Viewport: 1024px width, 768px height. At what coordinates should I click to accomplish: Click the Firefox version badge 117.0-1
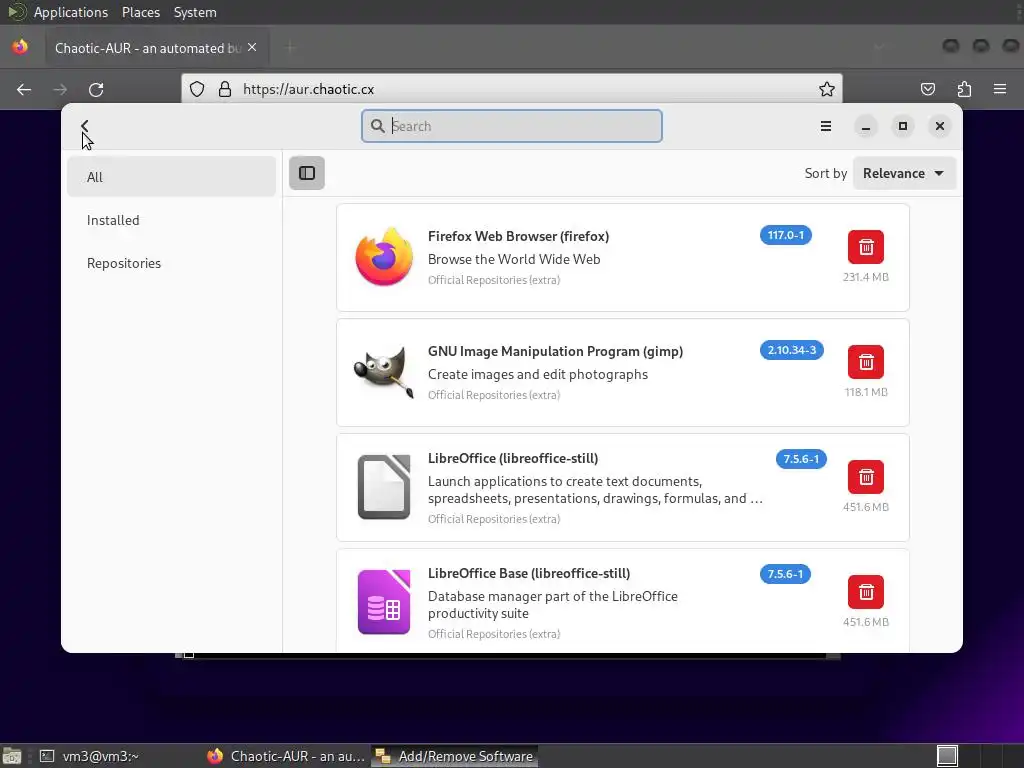pyautogui.click(x=786, y=235)
